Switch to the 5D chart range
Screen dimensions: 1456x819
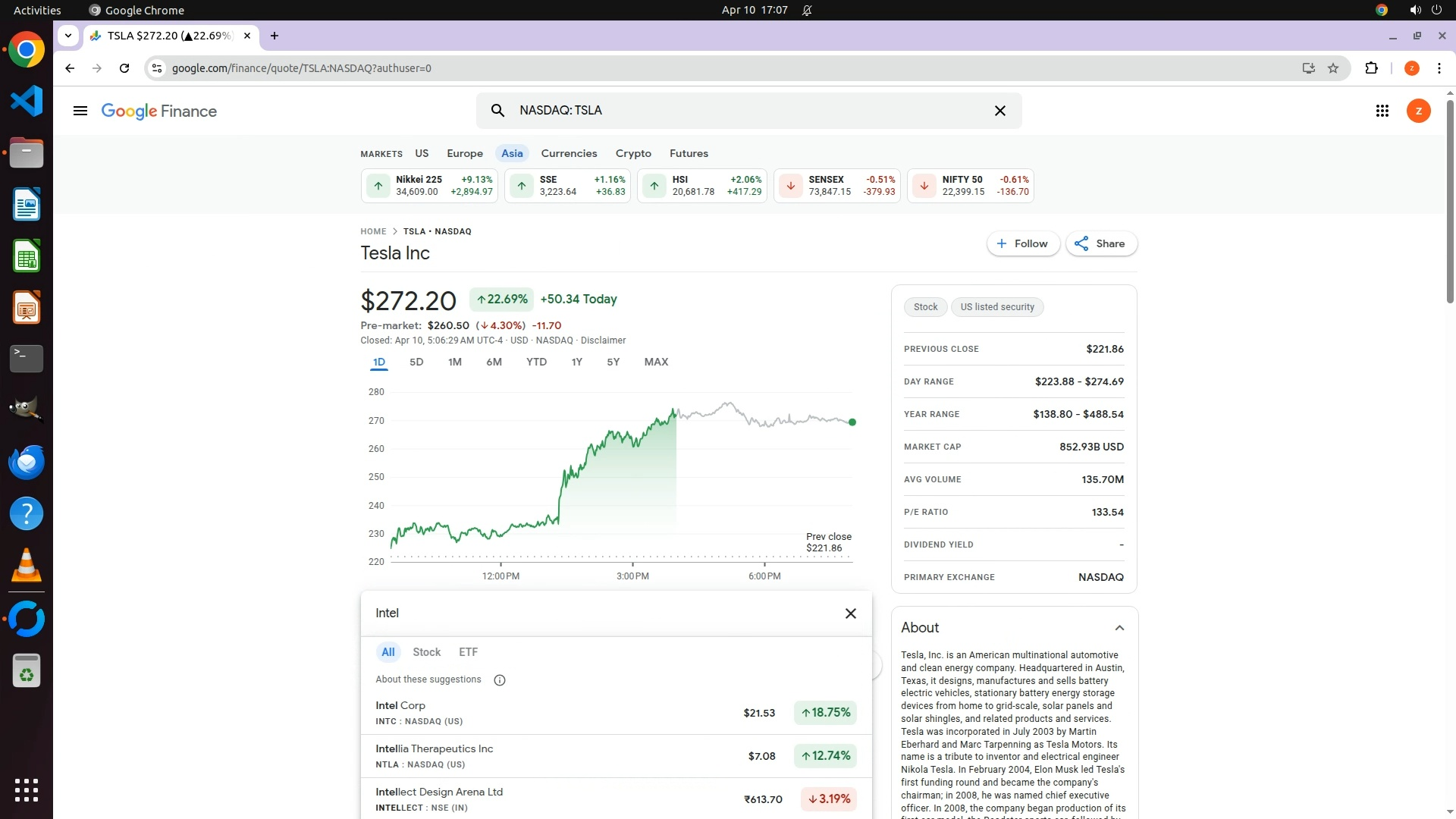pyautogui.click(x=416, y=362)
